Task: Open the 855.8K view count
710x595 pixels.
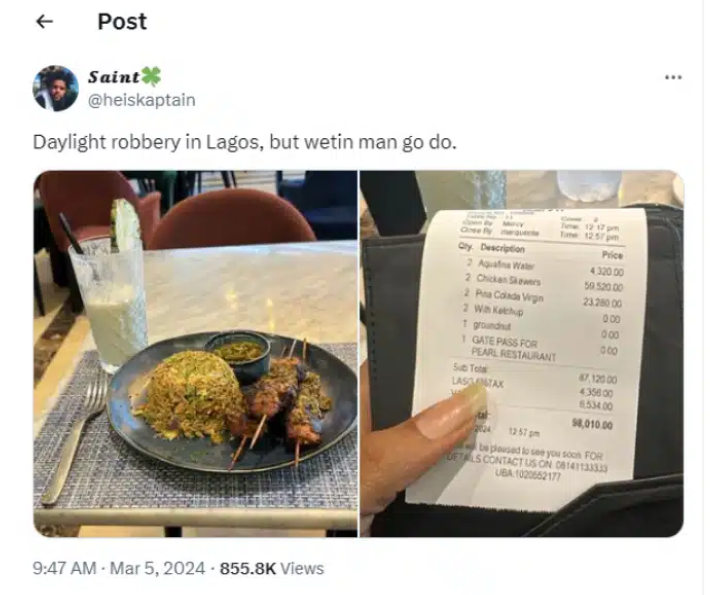Action: 248,568
